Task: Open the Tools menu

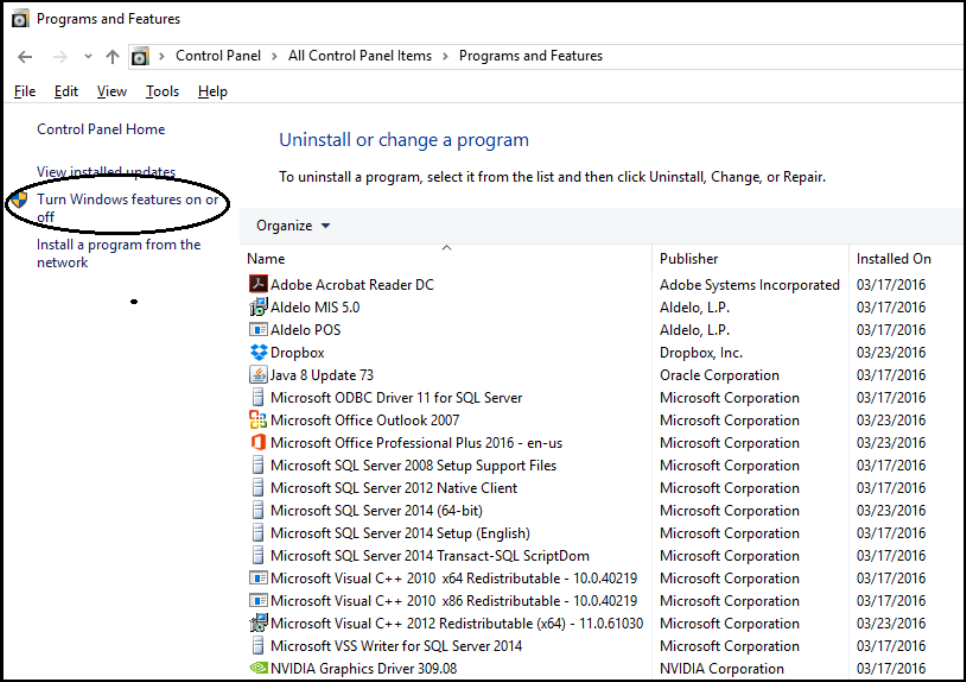Action: 162,91
